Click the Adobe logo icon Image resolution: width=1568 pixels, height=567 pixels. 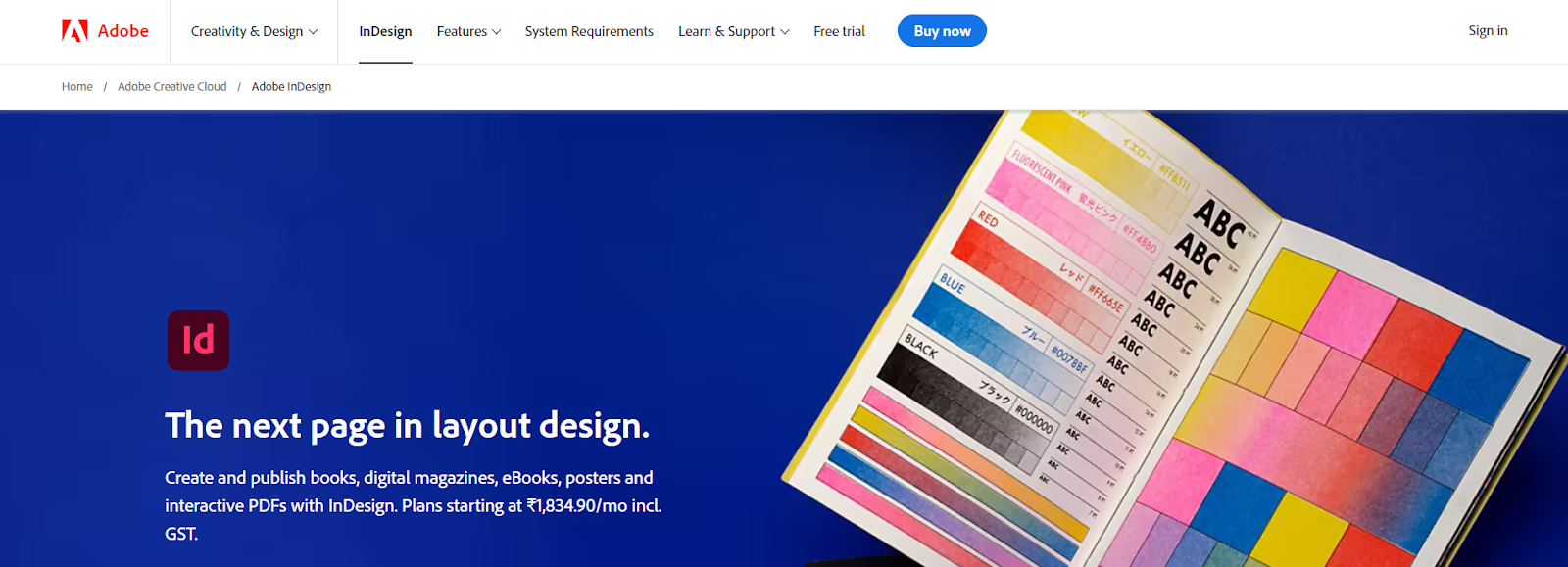(74, 31)
